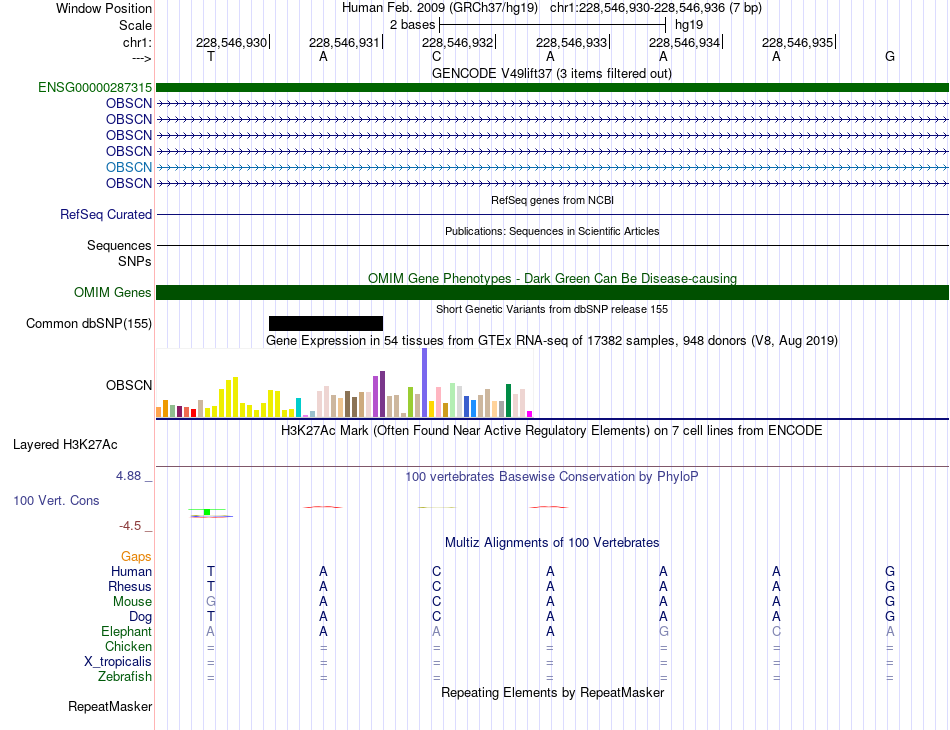Viewport: 950px width, 730px height.
Task: Click the dark purple GTEx expression bar
Action: [x=382, y=394]
